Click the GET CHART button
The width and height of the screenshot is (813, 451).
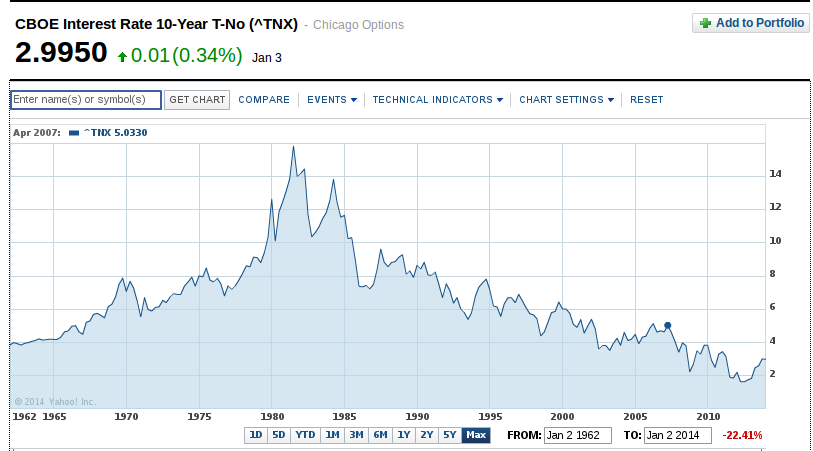click(x=197, y=100)
